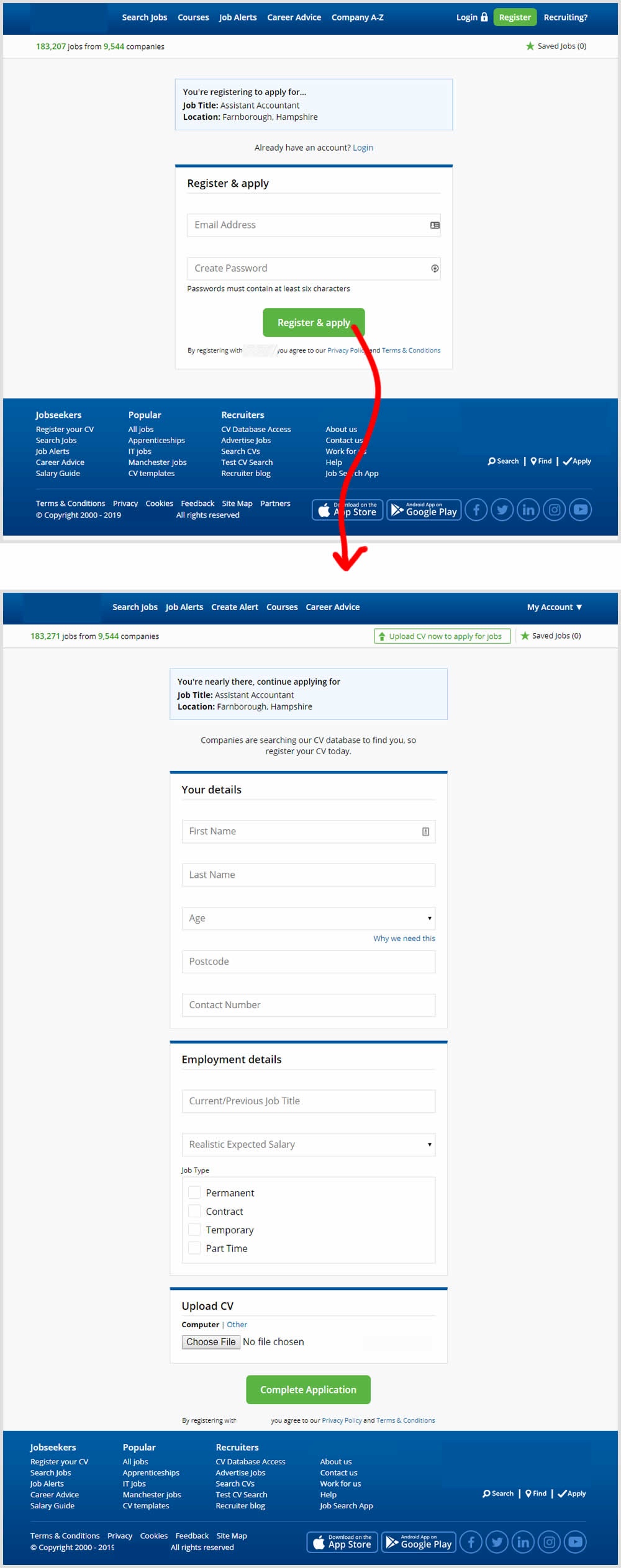The height and width of the screenshot is (1568, 621).
Task: Open YouTube icon in the Your details page footer
Action: point(575,1542)
